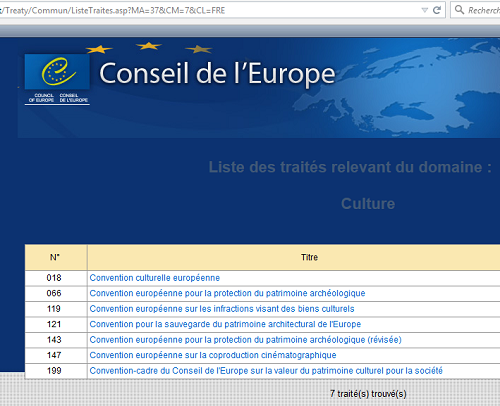Image resolution: width=500 pixels, height=406 pixels.
Task: Open coproduction cinématographique convention link
Action: point(213,355)
